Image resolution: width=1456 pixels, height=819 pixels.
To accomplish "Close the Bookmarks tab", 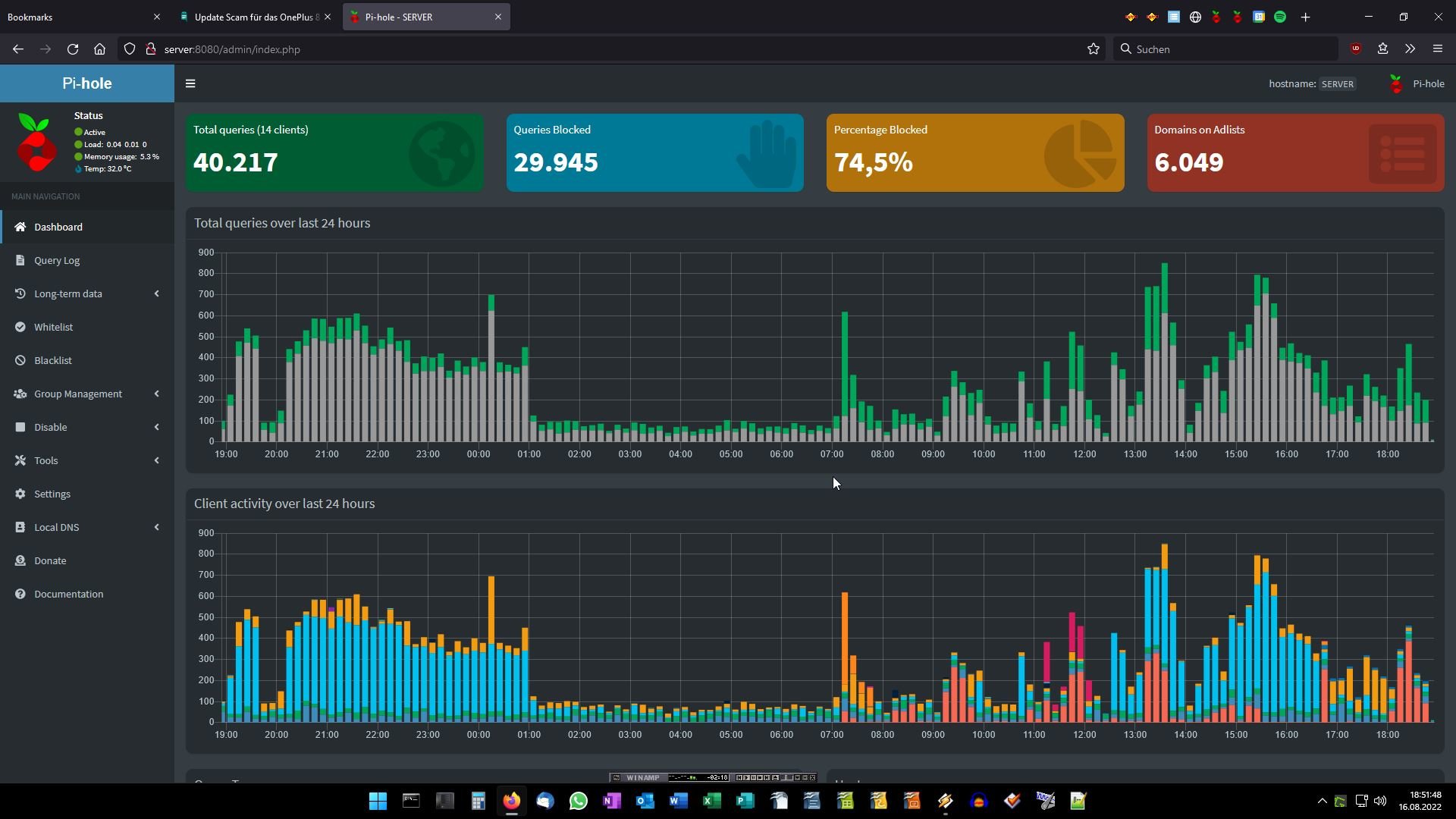I will pyautogui.click(x=157, y=17).
